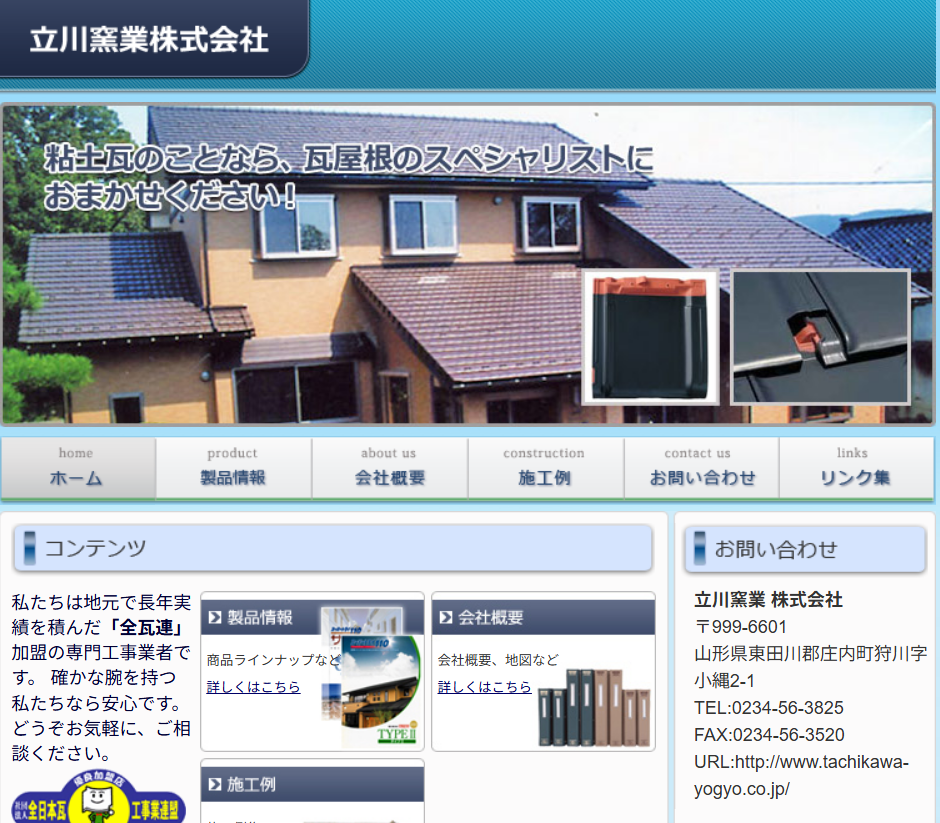Go to 製品情報 in the navigation bar
This screenshot has height=823, width=940.
233,467
